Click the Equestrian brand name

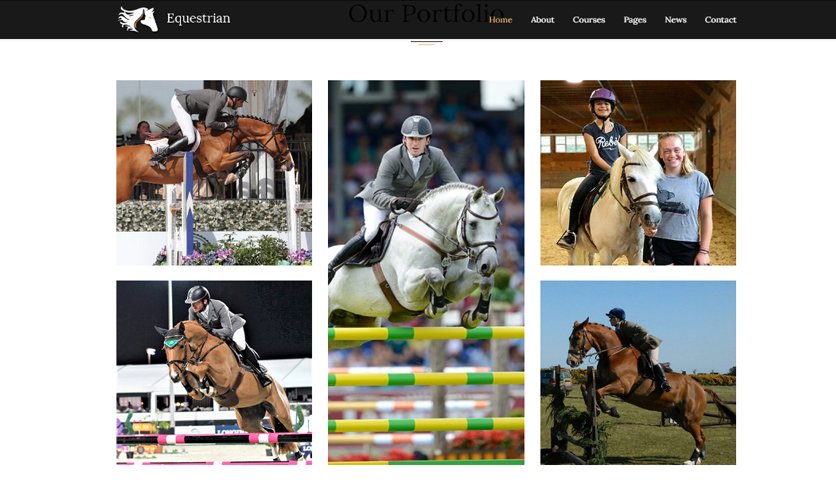[198, 18]
